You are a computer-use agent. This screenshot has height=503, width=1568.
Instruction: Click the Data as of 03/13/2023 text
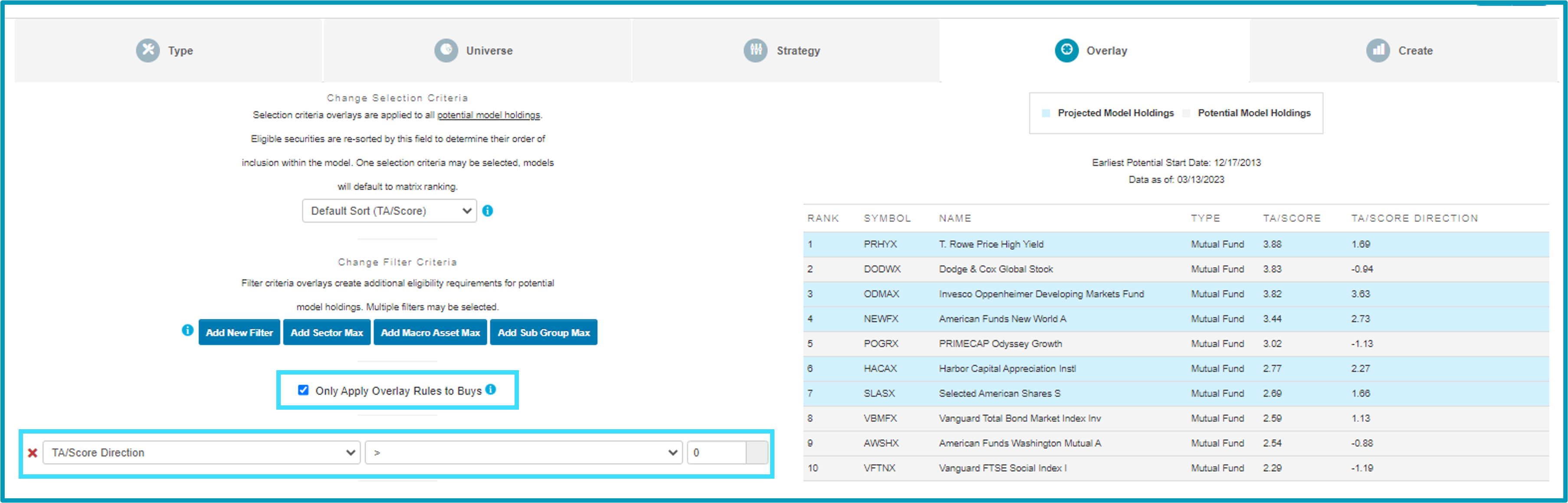coord(1176,180)
